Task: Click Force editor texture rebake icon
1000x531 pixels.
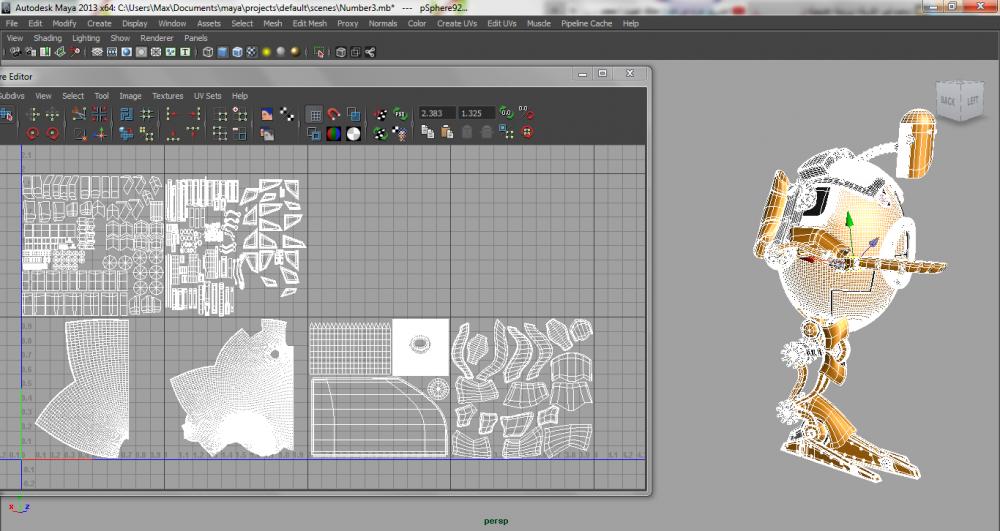Action: (x=381, y=133)
